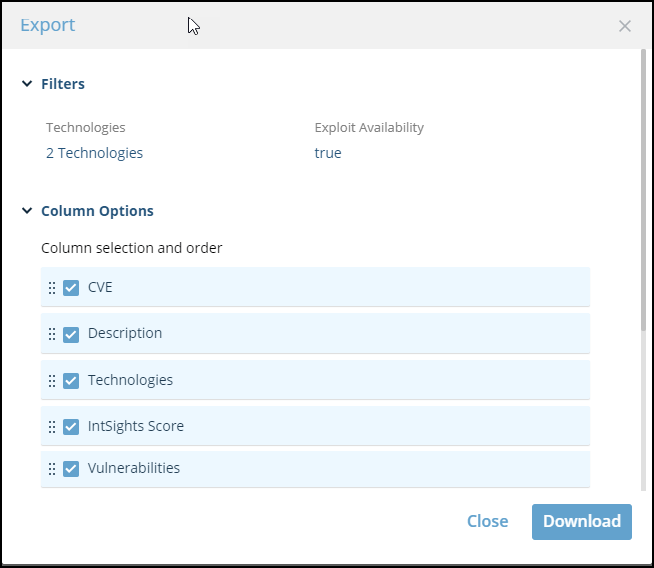Viewport: 654px width, 568px height.
Task: Uncheck the IntSights Score checkbox
Action: point(71,427)
